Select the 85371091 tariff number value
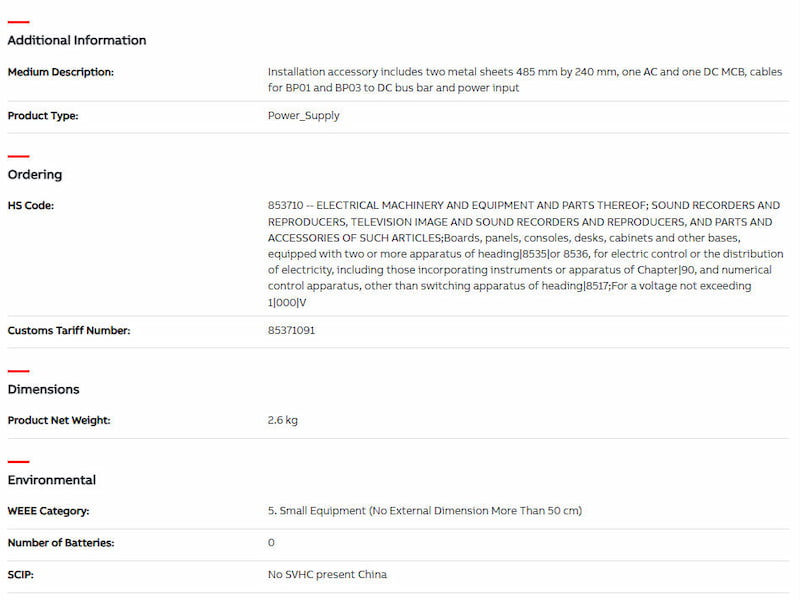This screenshot has width=800, height=600. coord(292,330)
